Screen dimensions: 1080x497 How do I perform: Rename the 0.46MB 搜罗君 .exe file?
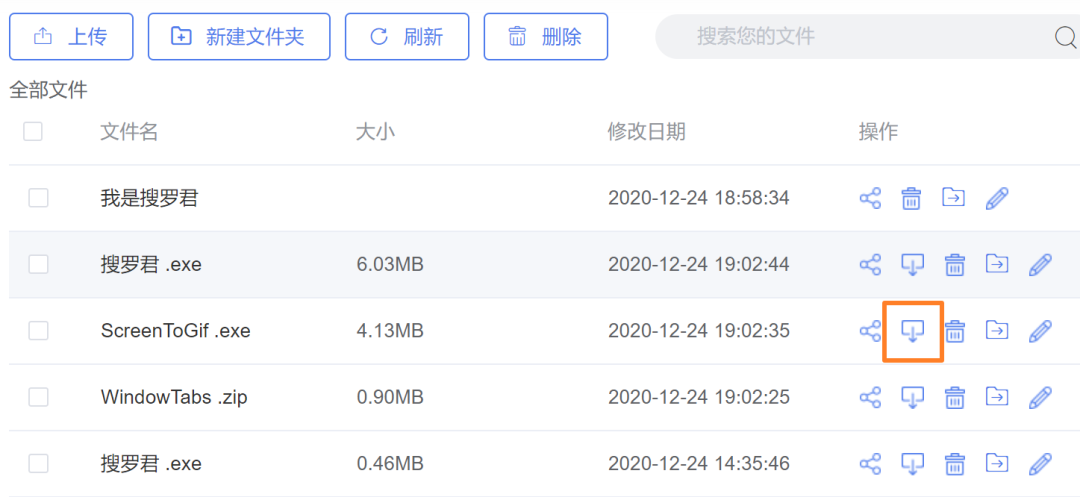coord(1040,463)
